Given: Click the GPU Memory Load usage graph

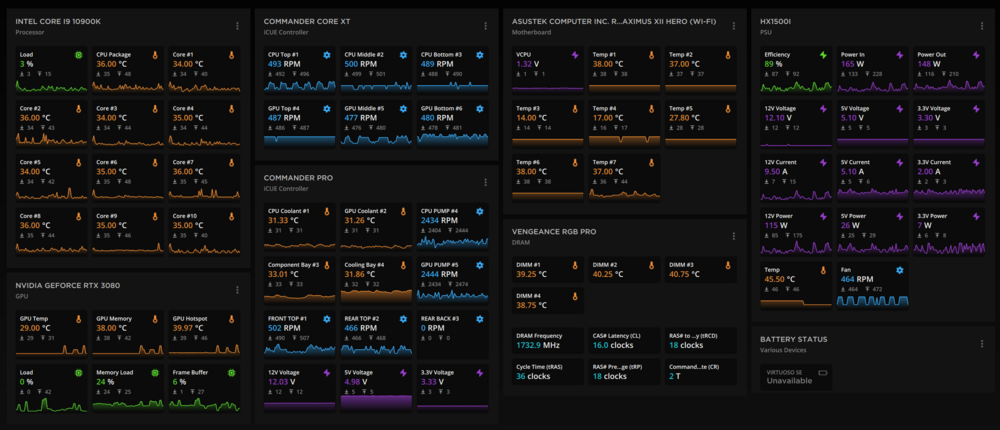Looking at the screenshot, I should pyautogui.click(x=126, y=404).
